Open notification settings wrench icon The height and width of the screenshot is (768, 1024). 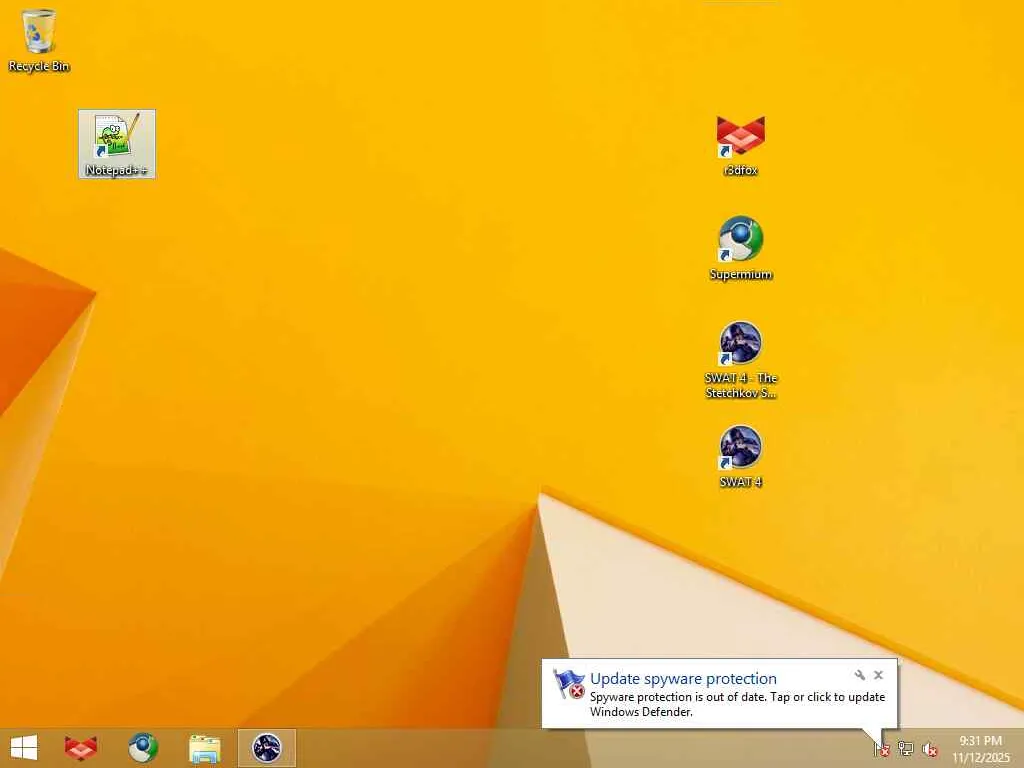(x=859, y=675)
